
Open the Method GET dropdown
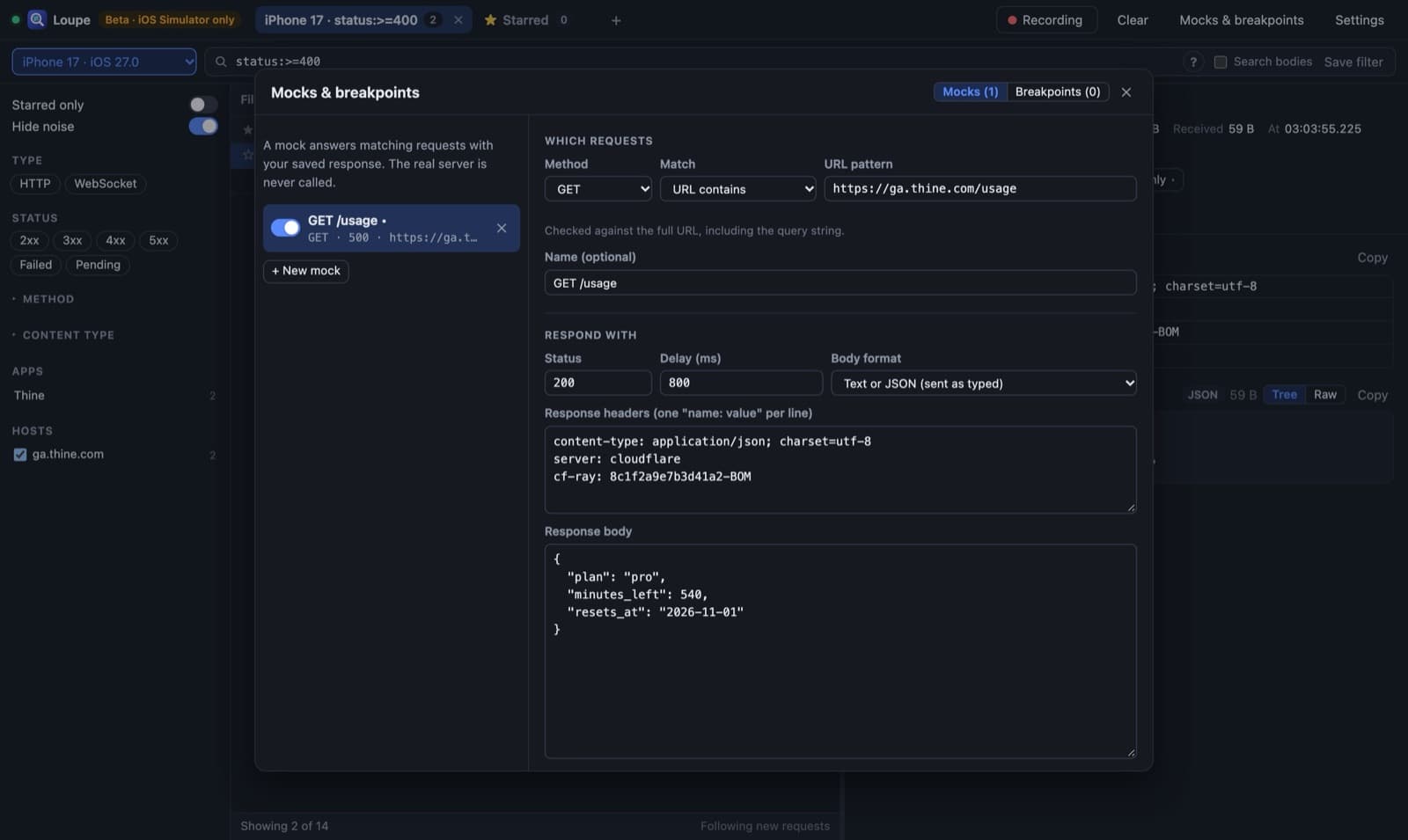pos(598,189)
